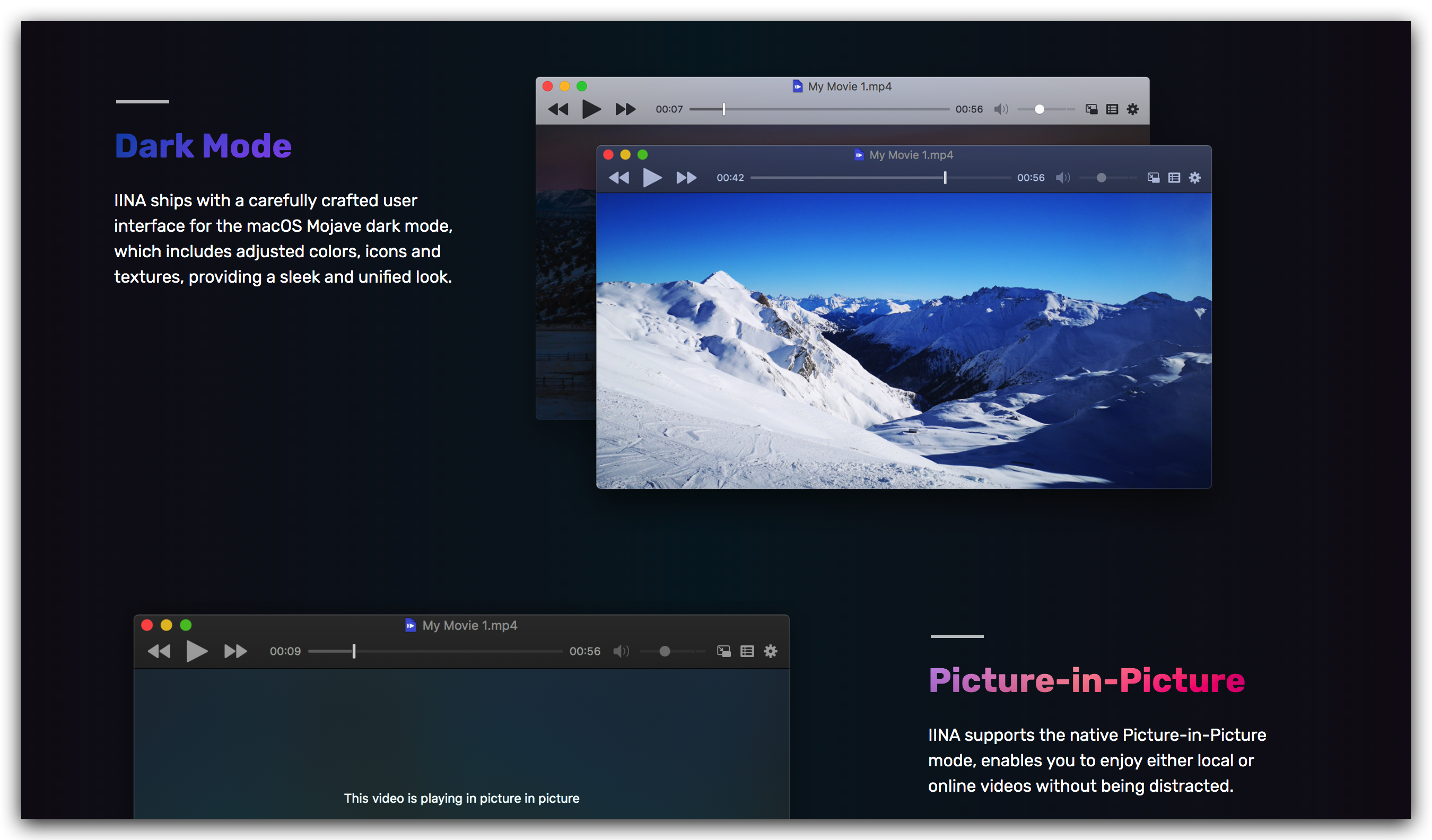Click 'My Movie 1.mp4' title in bottom window

[x=469, y=625]
